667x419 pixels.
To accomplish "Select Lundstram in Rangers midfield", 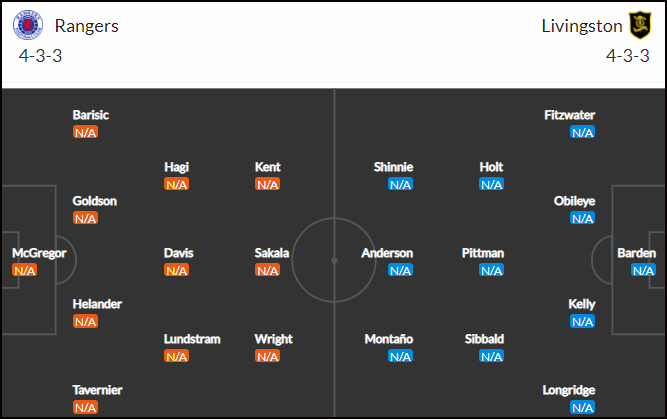I will [x=192, y=339].
